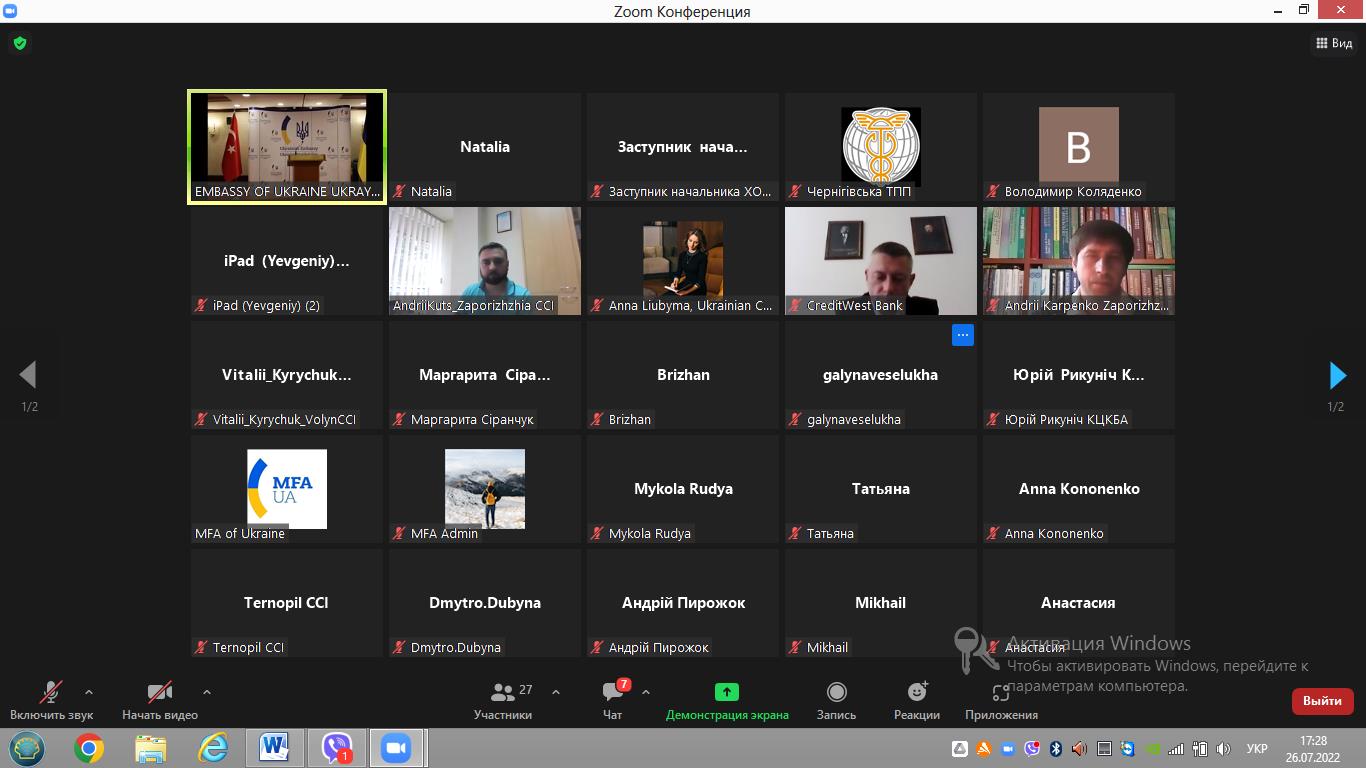This screenshot has height=768, width=1366.
Task: Click the Bluetooth tray icon
Action: point(1056,748)
